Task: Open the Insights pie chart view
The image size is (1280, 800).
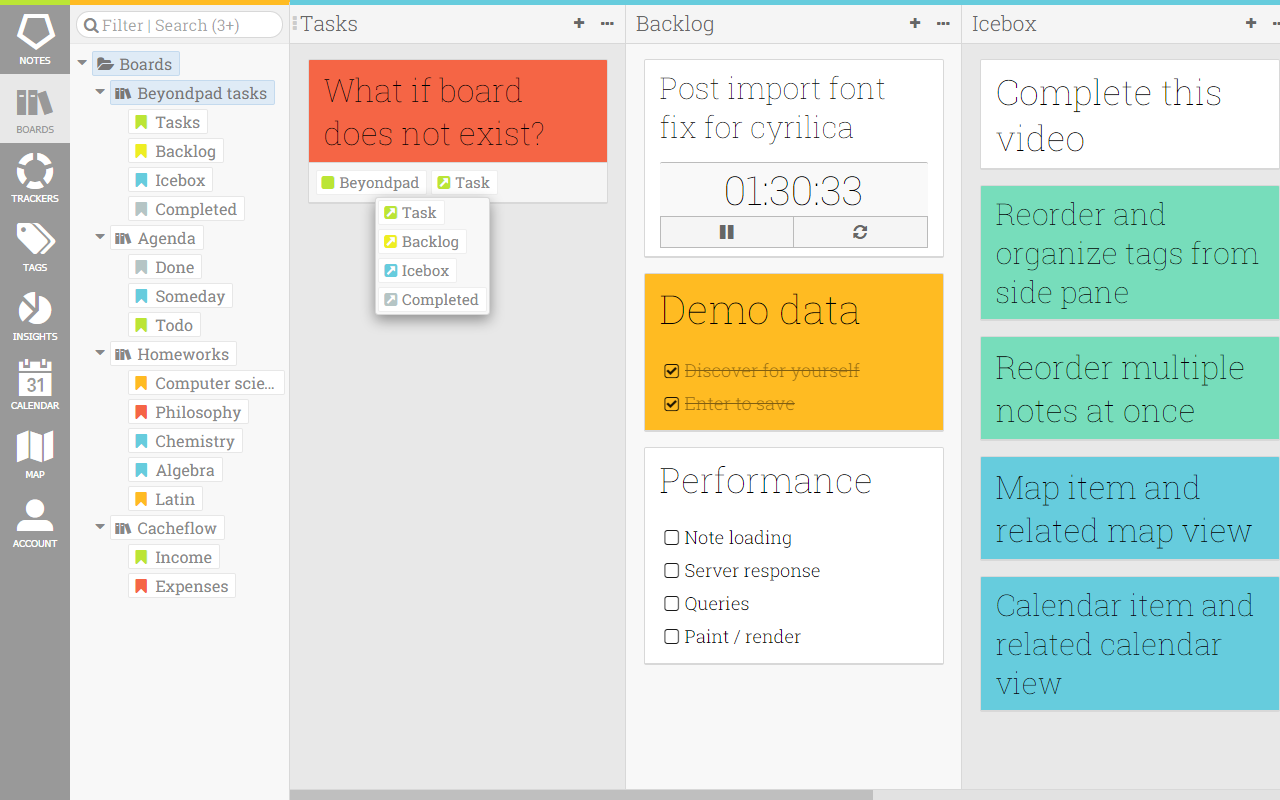Action: point(35,315)
